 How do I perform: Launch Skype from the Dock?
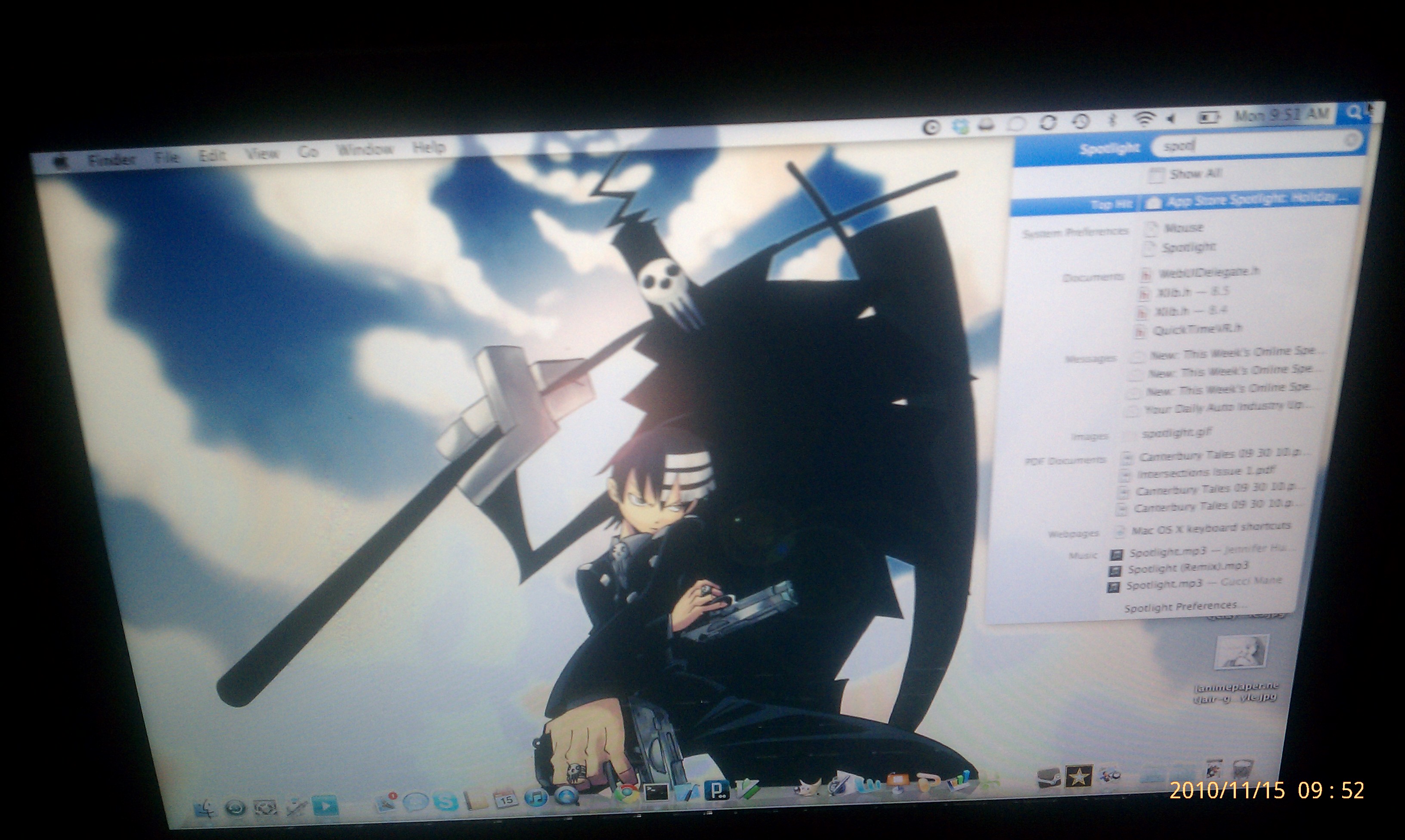[x=446, y=801]
